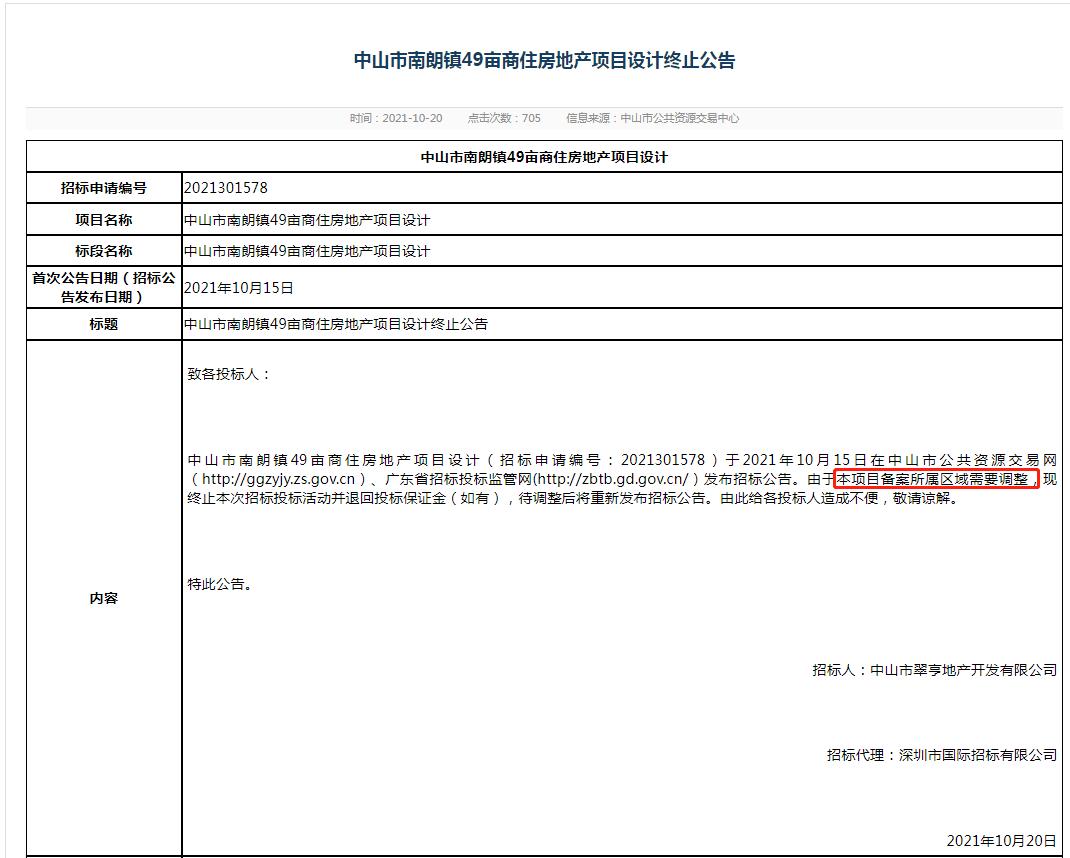The width and height of the screenshot is (1070, 858).
Task: Click the 项目名称 row header
Action: point(103,219)
